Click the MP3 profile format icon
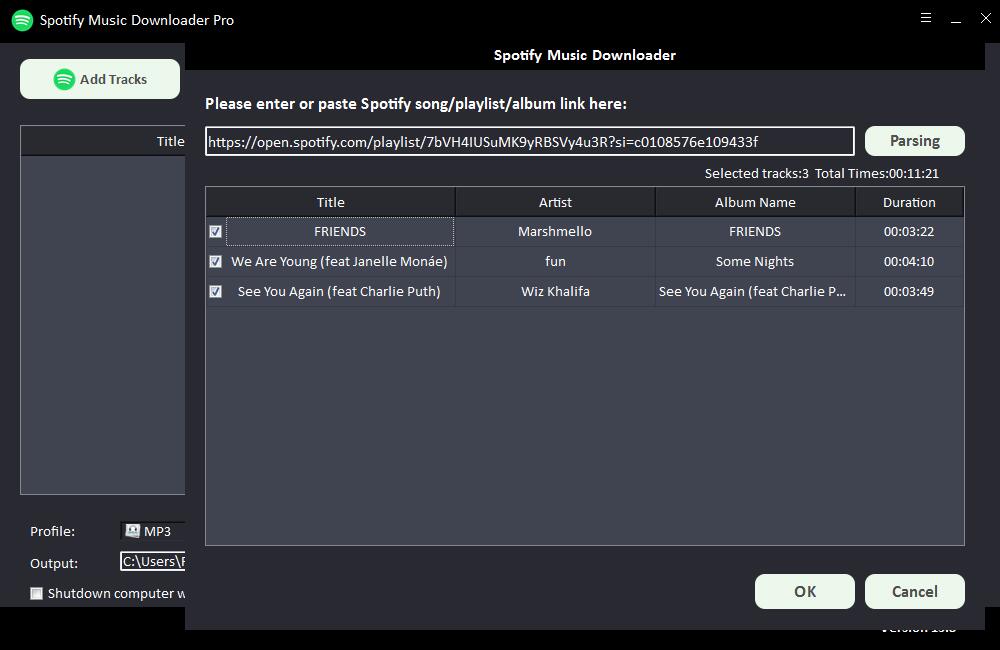Viewport: 1000px width, 650px height. point(132,531)
